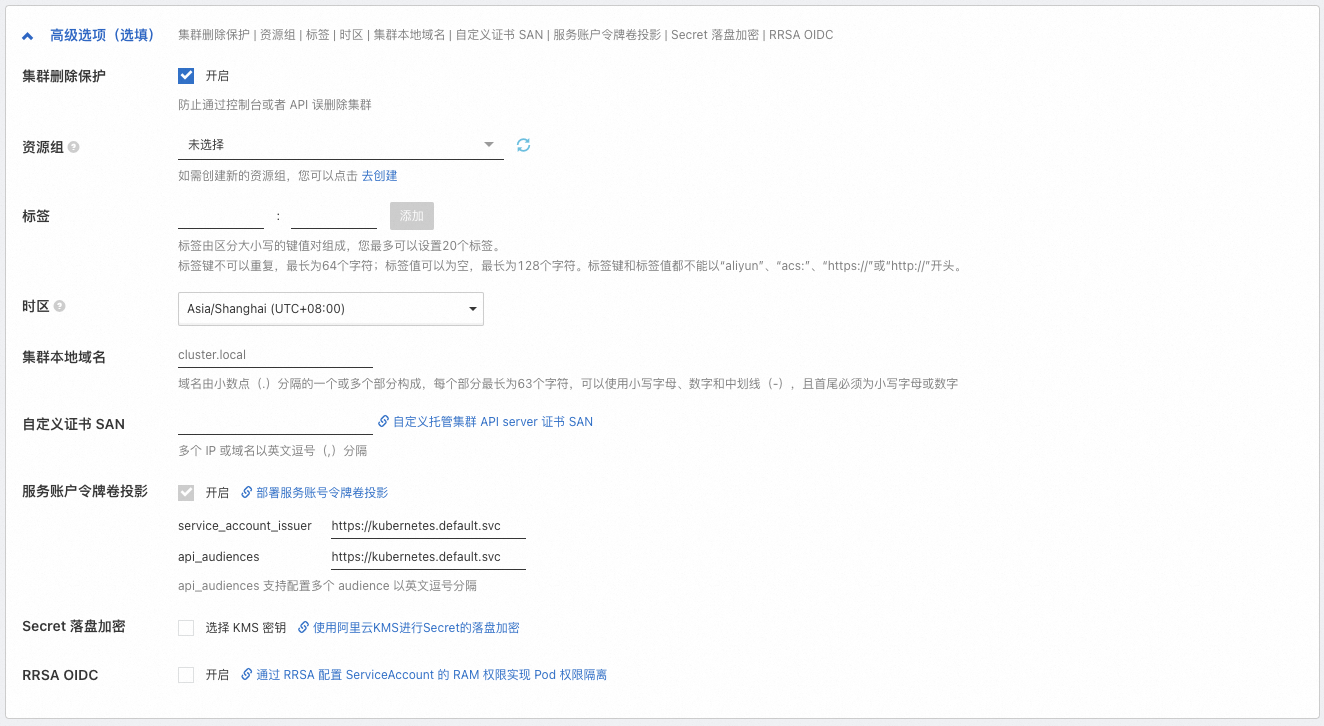Screen dimensions: 1324x726
Task: Open 使用阿里云KMS进行Secret的落盘加密 link
Action: pos(416,628)
